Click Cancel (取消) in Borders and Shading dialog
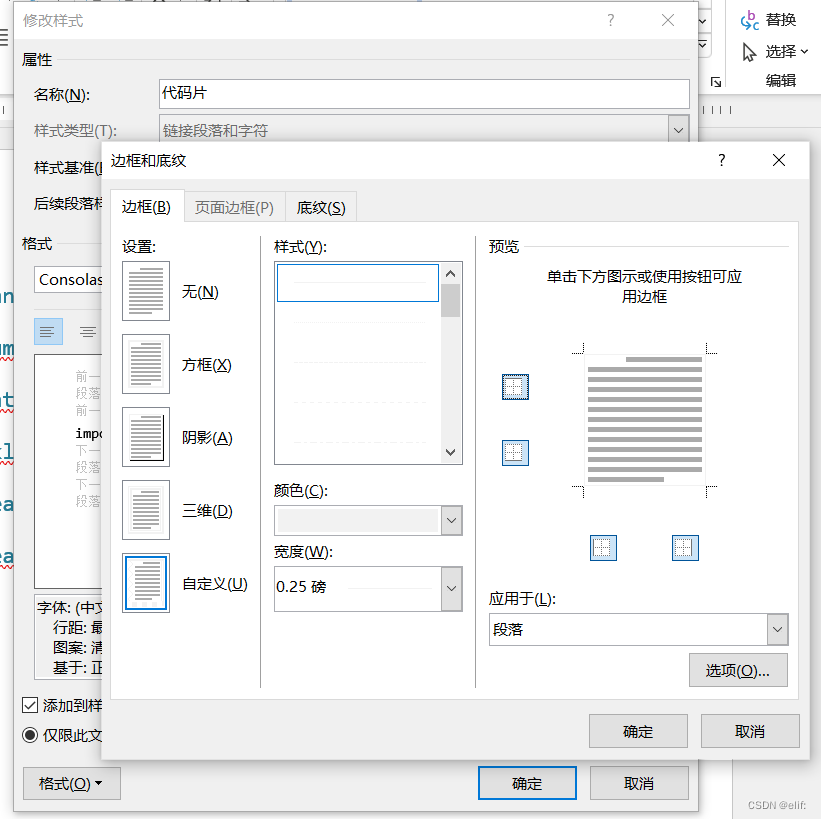This screenshot has width=821, height=819. tap(750, 731)
